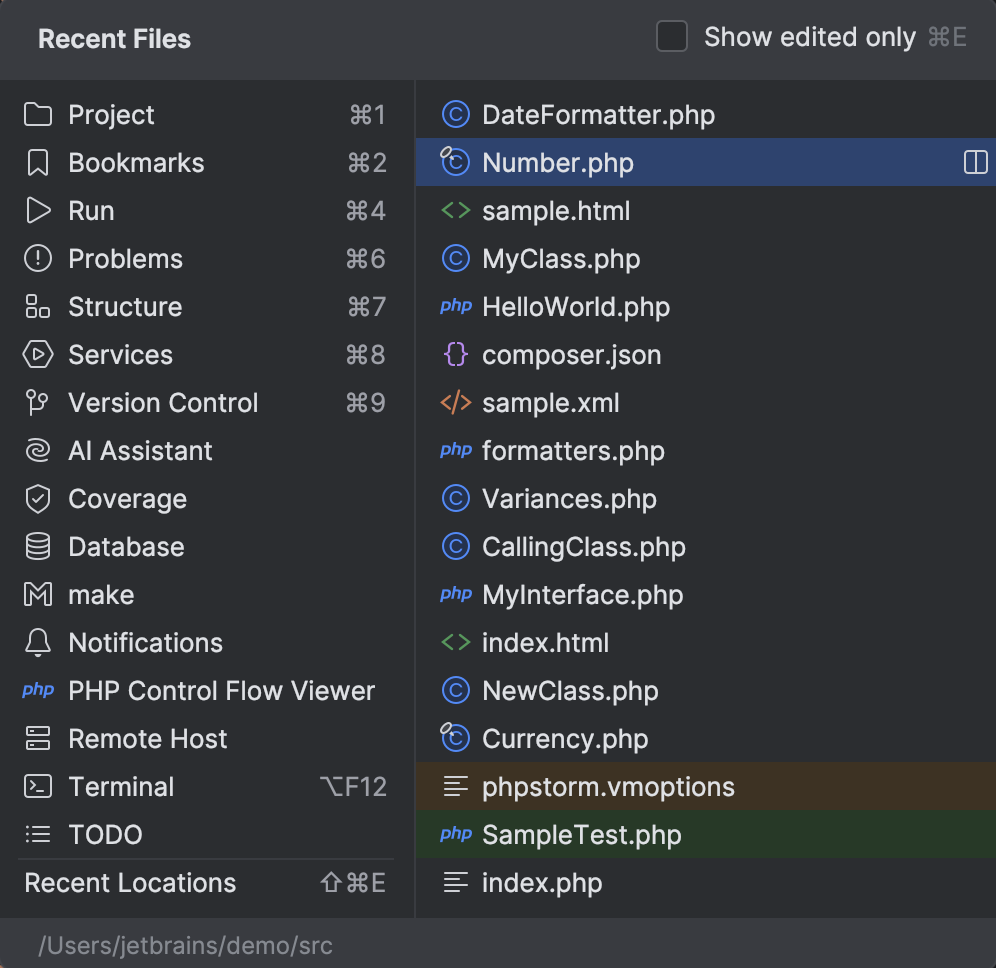Click the Notifications bell icon
Viewport: 996px width, 968px height.
(x=37, y=642)
